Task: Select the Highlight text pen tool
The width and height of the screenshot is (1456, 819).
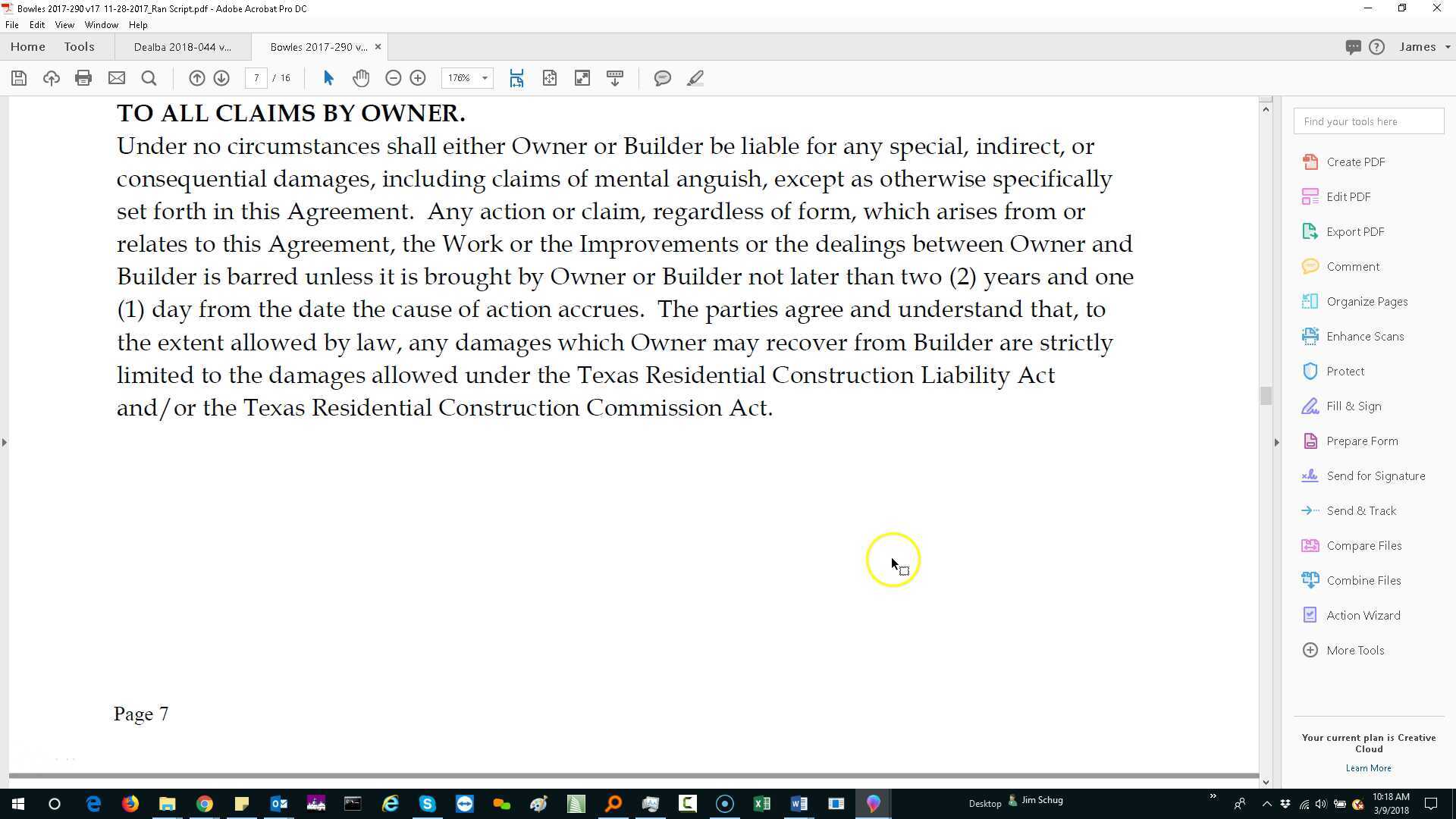Action: (x=695, y=78)
